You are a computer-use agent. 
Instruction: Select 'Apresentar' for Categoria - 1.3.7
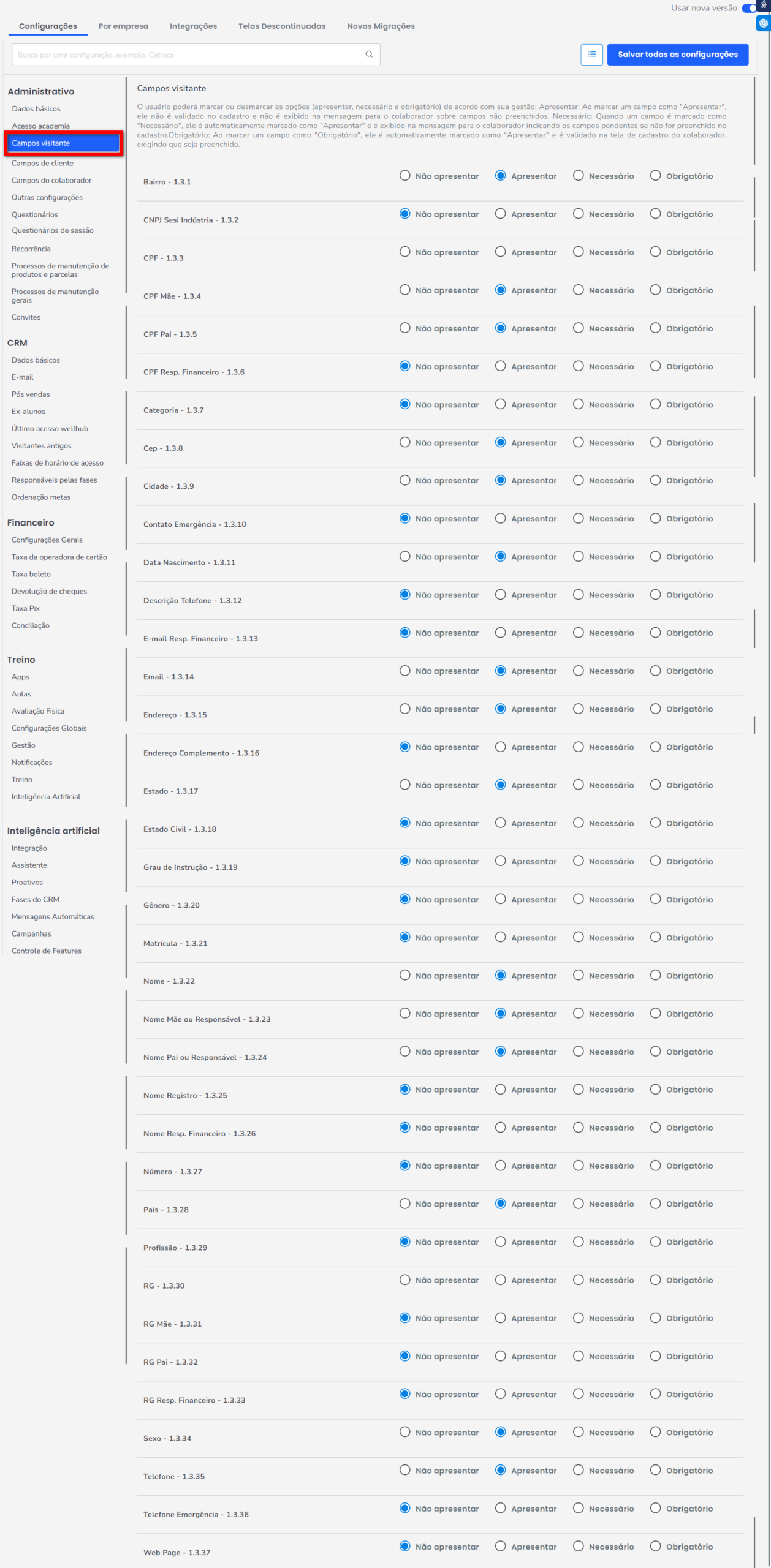point(500,404)
